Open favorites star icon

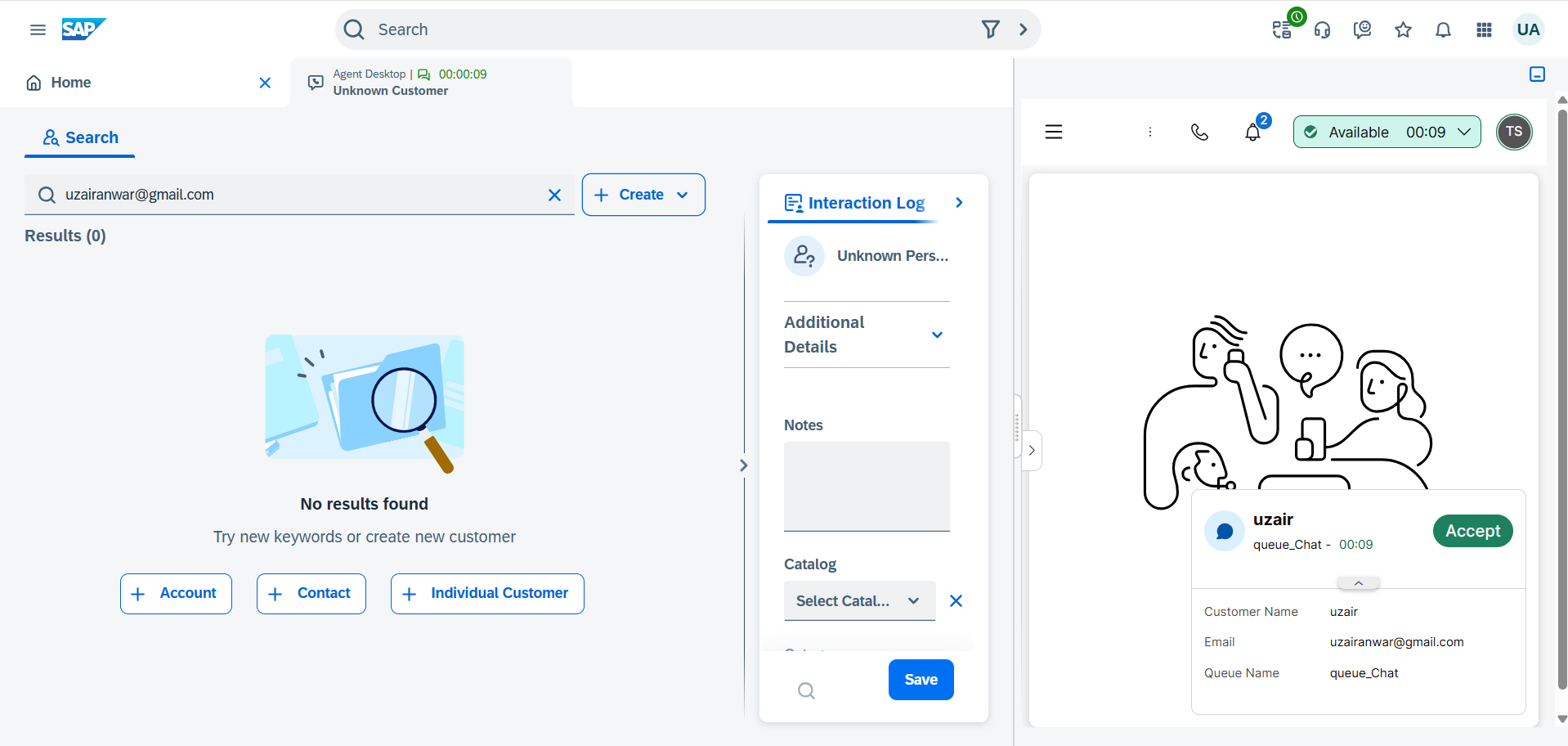pos(1403,30)
